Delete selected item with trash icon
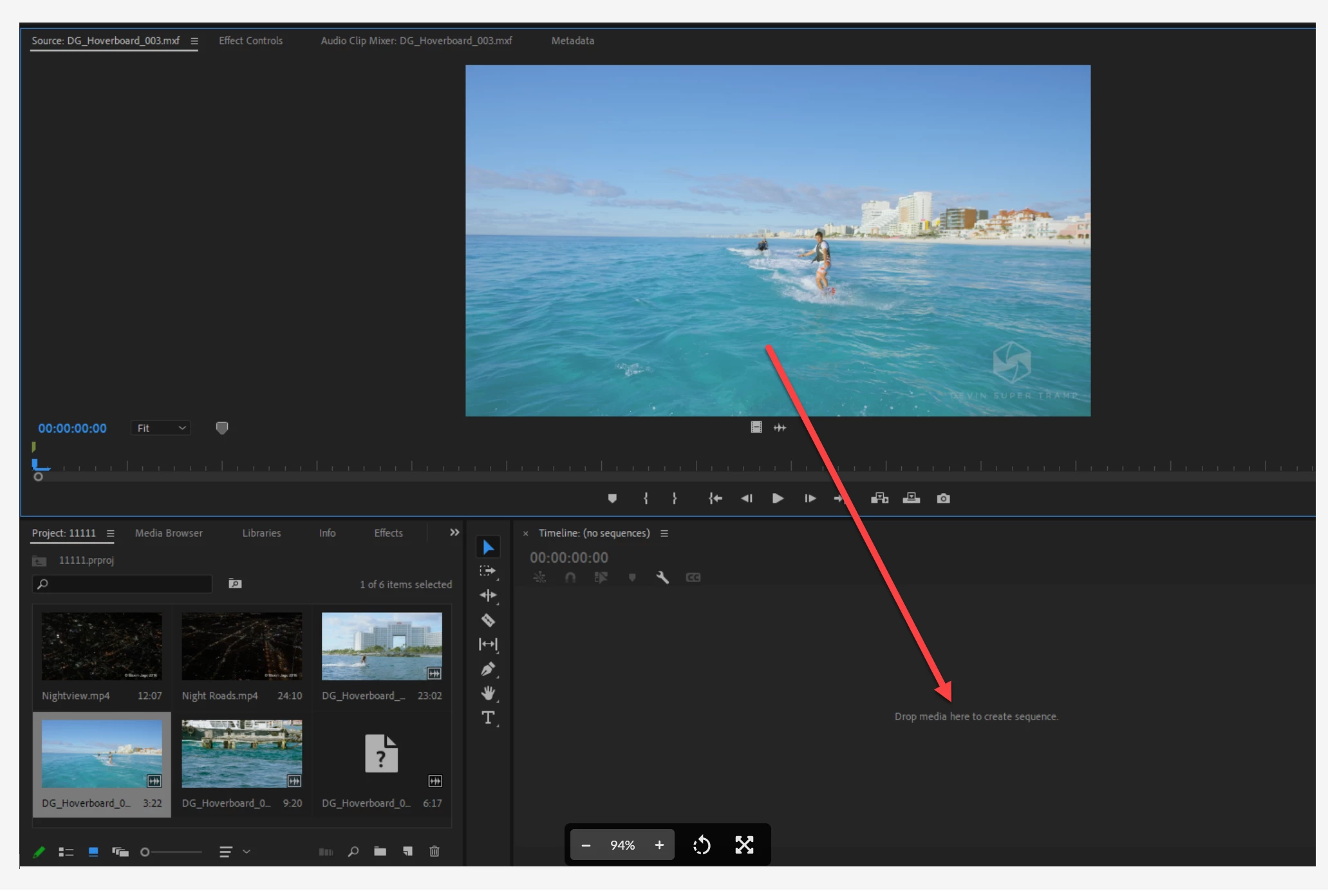This screenshot has height=896, width=1328. click(x=435, y=852)
